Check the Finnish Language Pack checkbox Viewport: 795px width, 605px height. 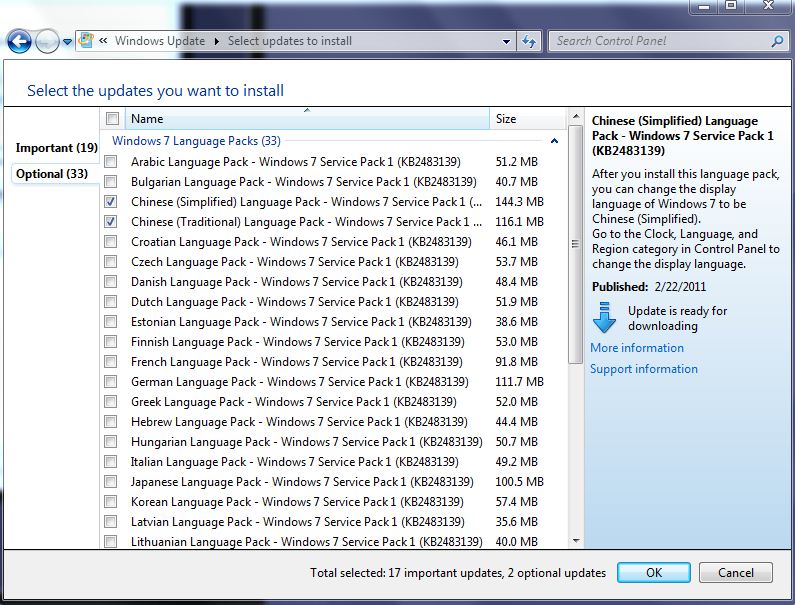111,342
